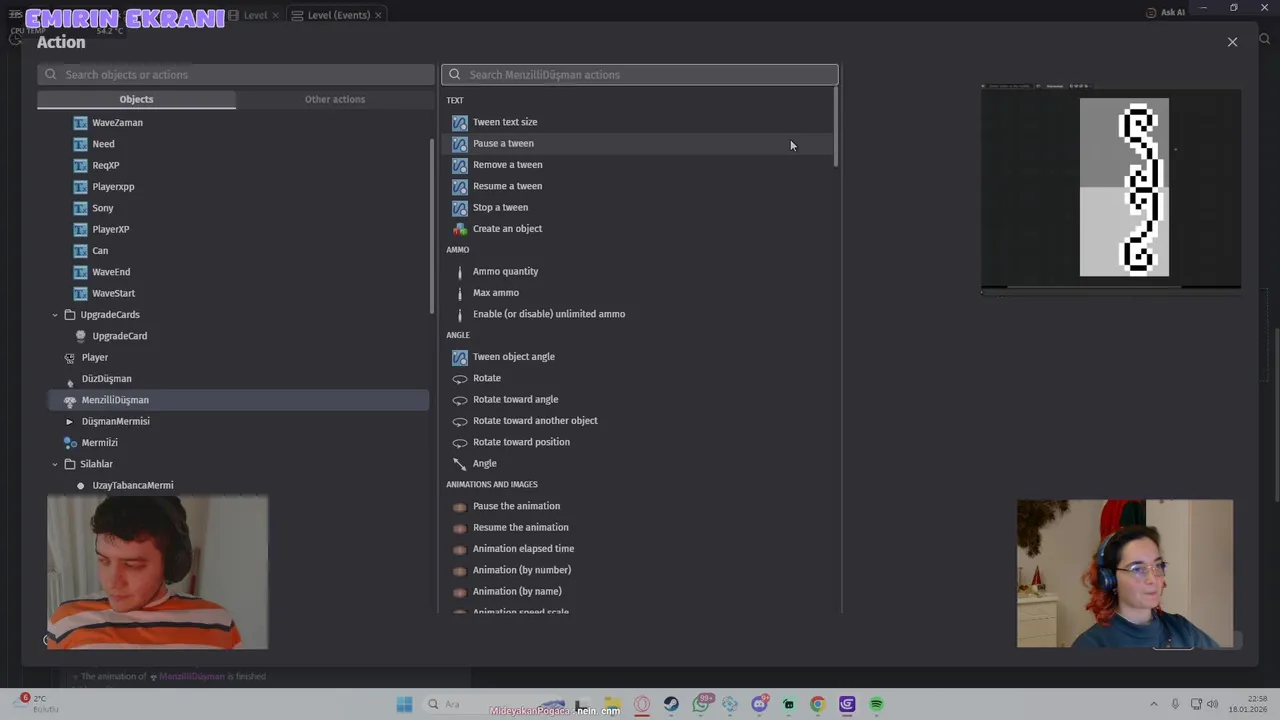Collapse the Silahlar folder
The height and width of the screenshot is (720, 1280).
click(55, 464)
